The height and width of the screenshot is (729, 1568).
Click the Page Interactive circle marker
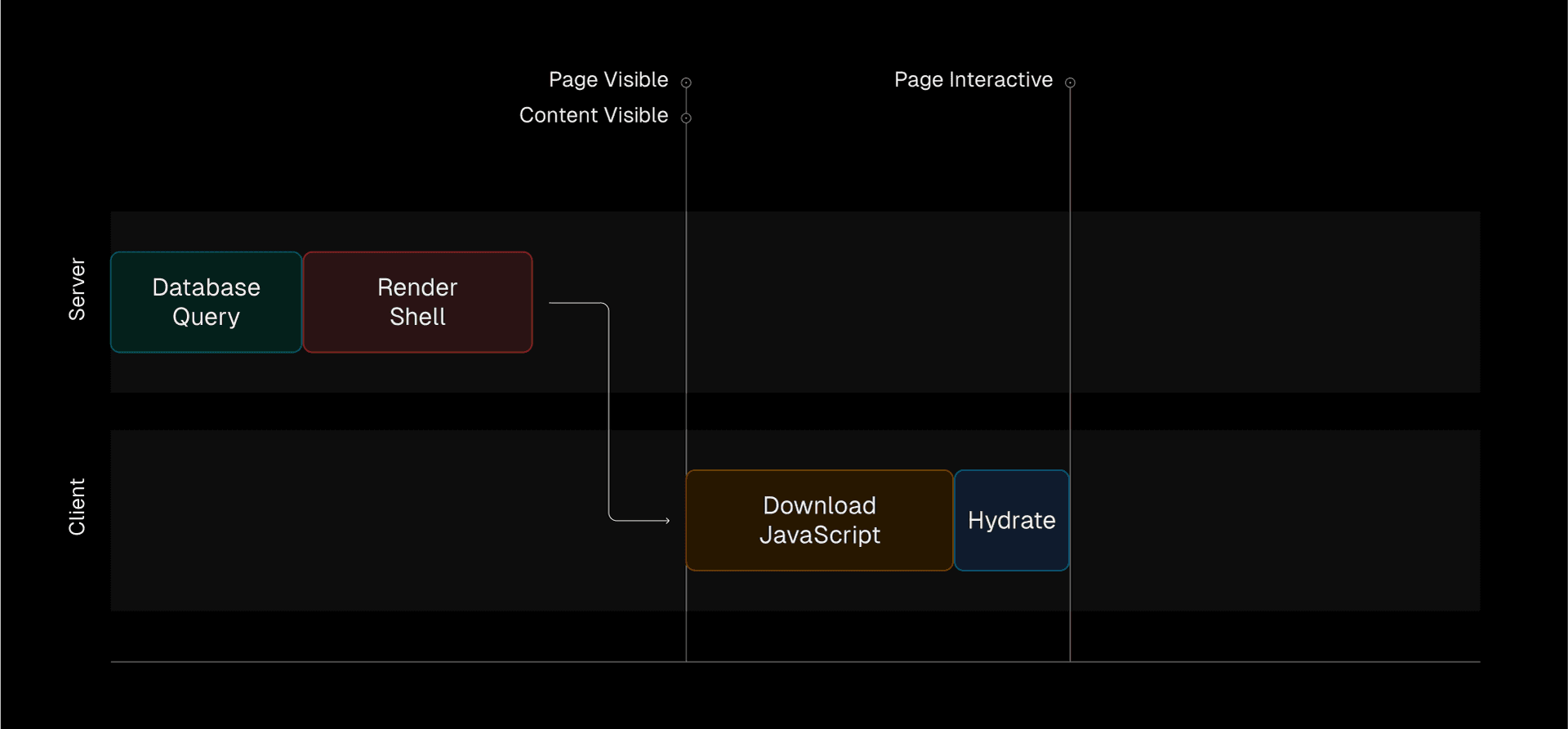click(x=1070, y=82)
